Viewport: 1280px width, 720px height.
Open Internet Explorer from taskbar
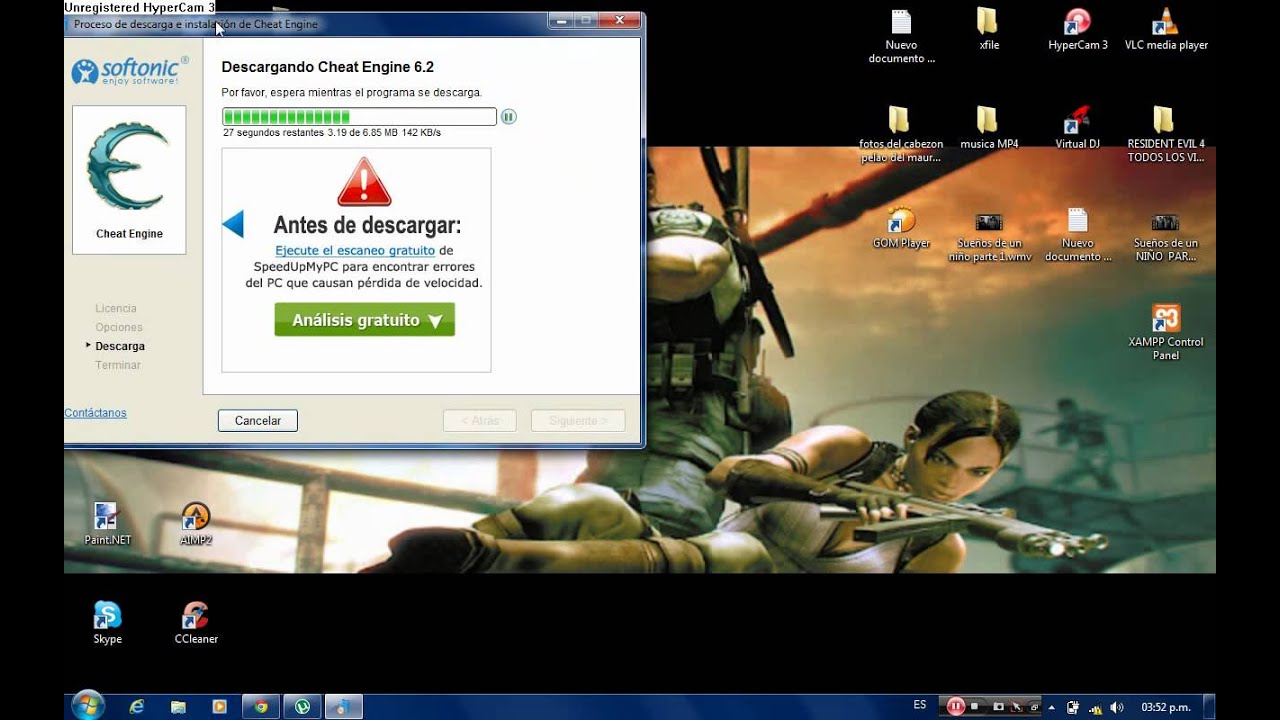(x=136, y=707)
